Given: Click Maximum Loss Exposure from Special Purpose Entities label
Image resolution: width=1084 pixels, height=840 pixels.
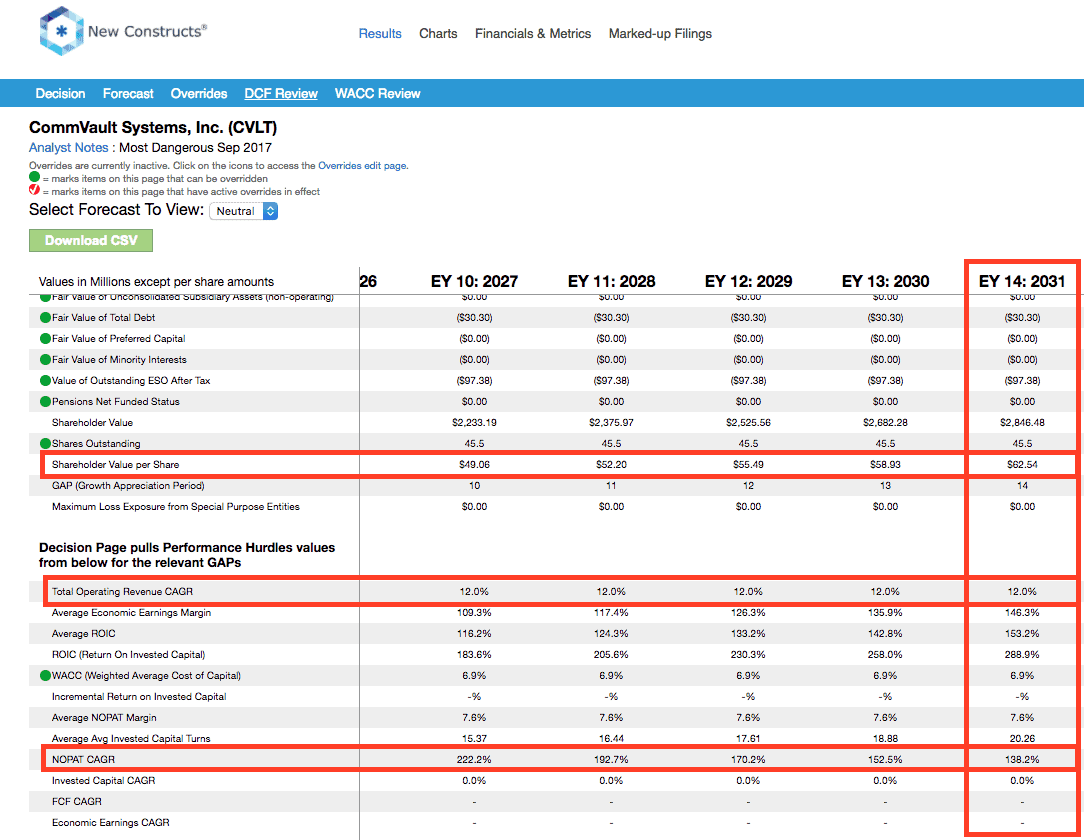Looking at the screenshot, I should pos(176,507).
